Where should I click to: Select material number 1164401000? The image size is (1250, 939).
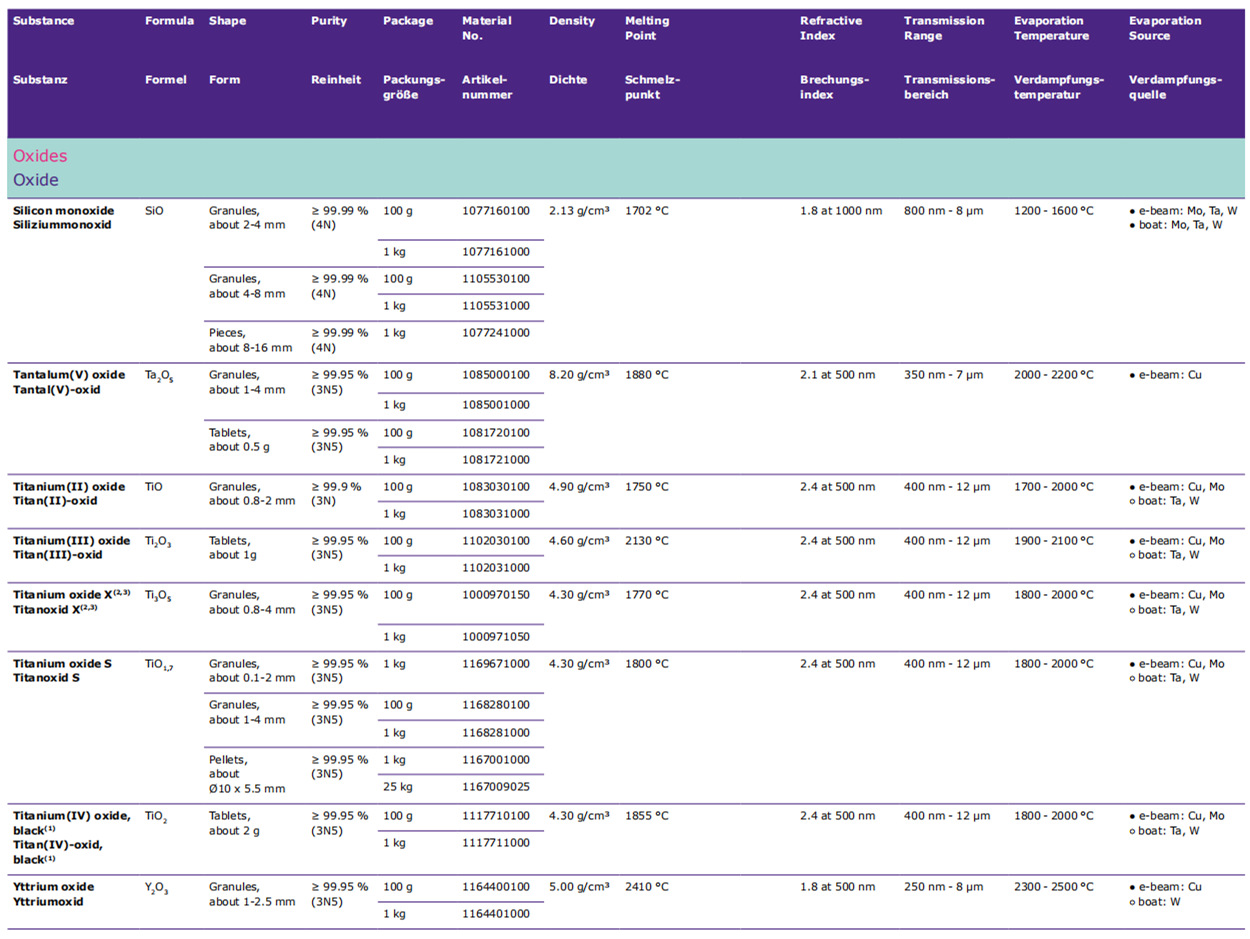coord(496,914)
